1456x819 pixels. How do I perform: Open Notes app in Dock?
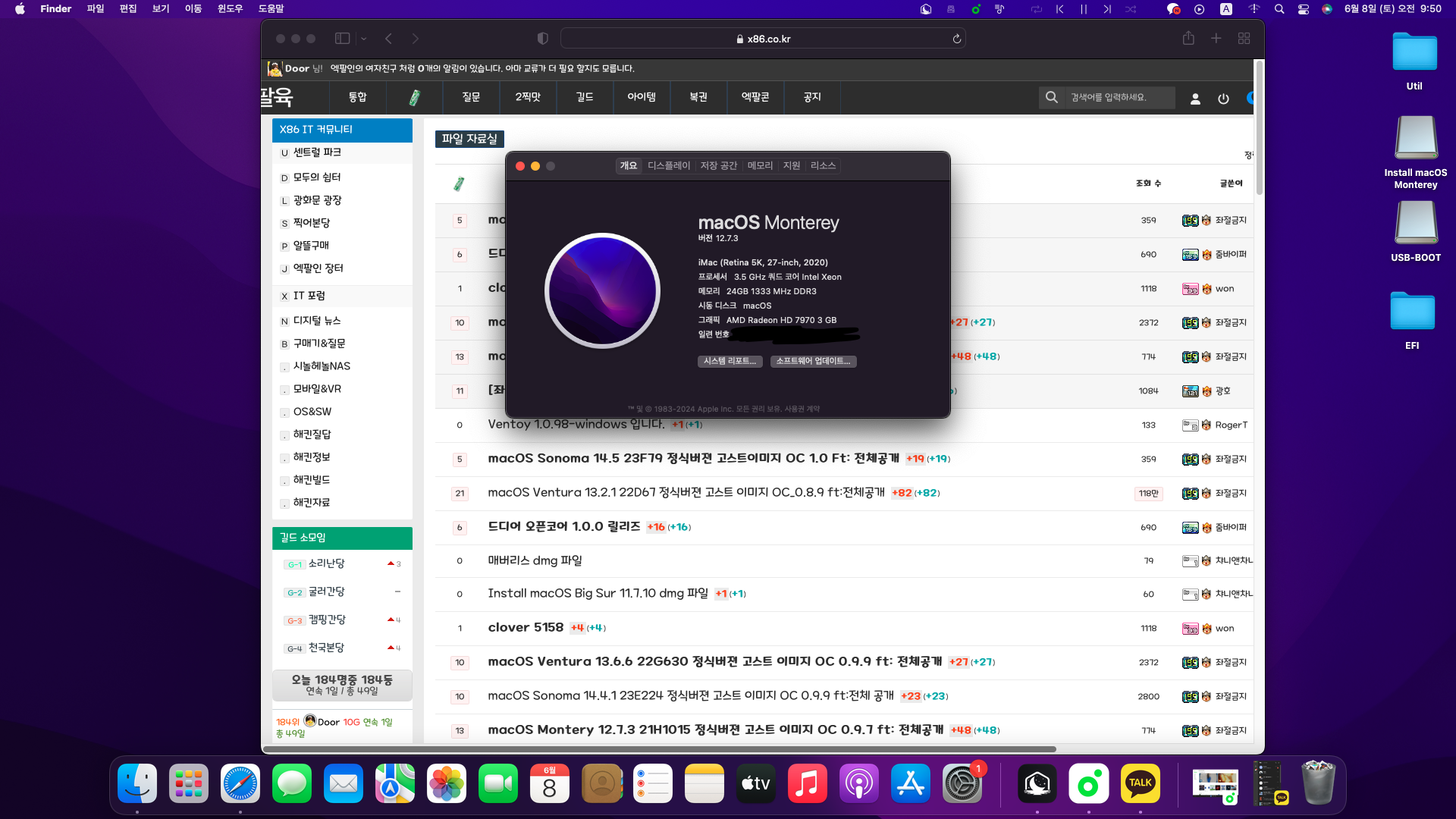[704, 784]
